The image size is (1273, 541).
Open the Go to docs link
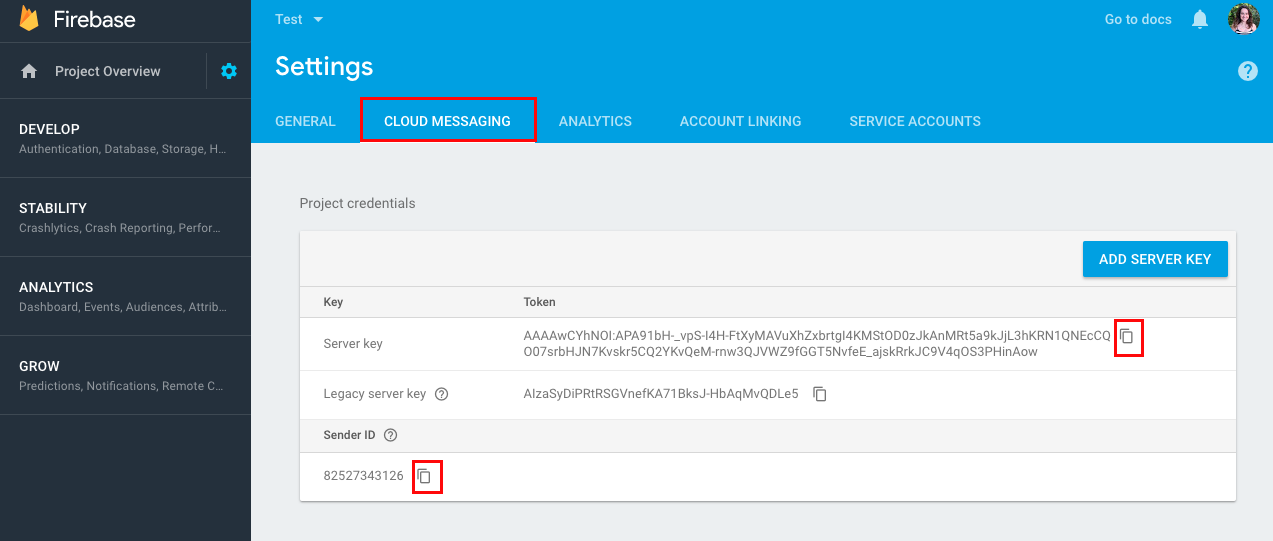tap(1138, 19)
